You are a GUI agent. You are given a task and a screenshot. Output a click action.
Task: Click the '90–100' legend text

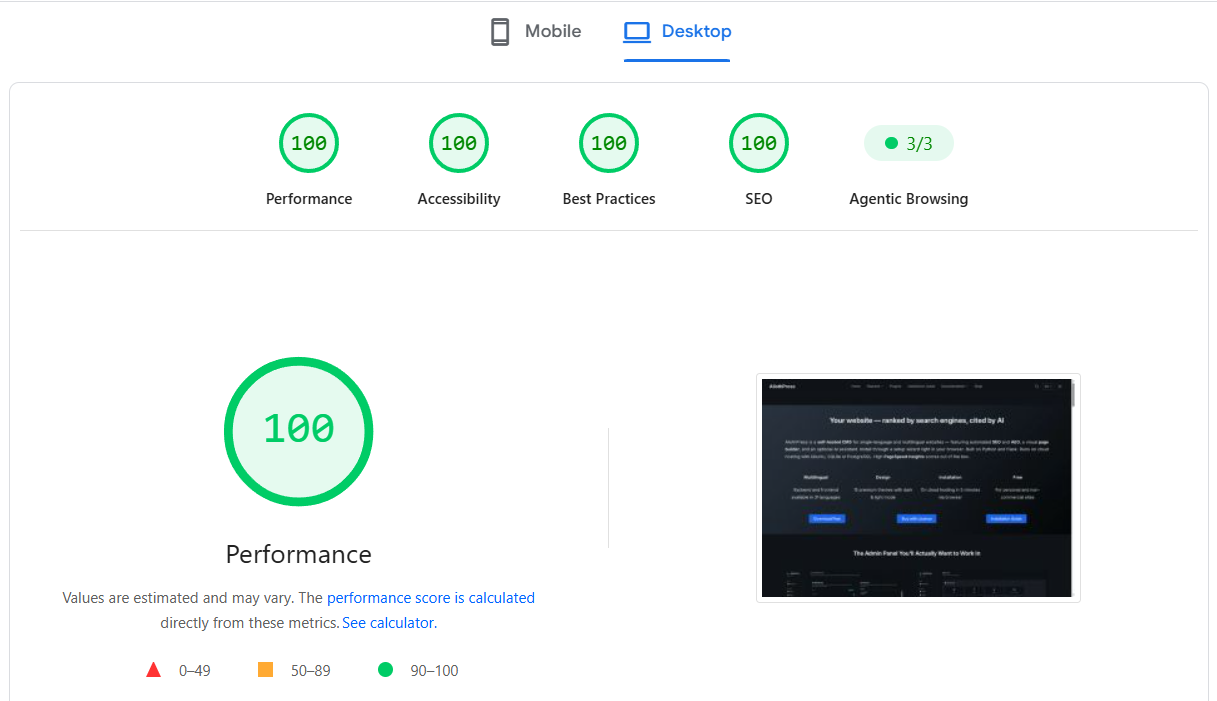coord(434,671)
